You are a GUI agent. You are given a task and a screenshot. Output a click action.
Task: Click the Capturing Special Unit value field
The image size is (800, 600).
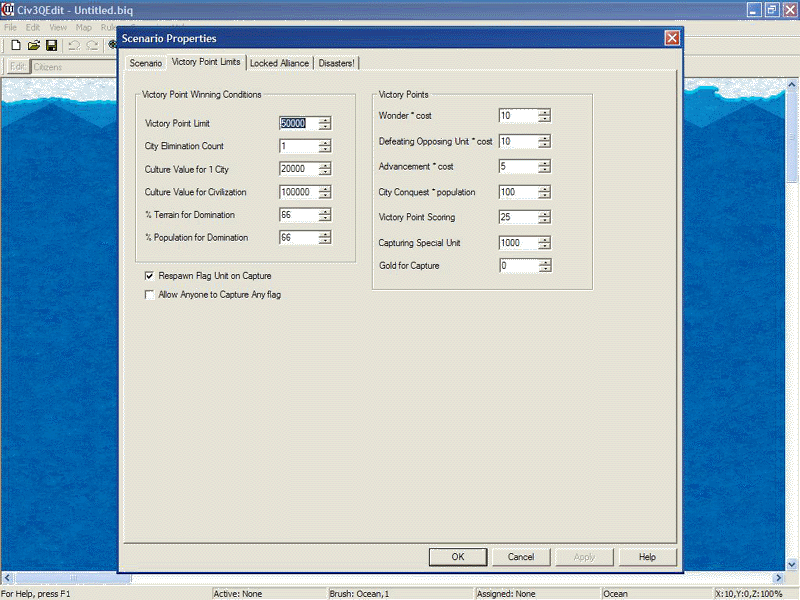pos(517,243)
